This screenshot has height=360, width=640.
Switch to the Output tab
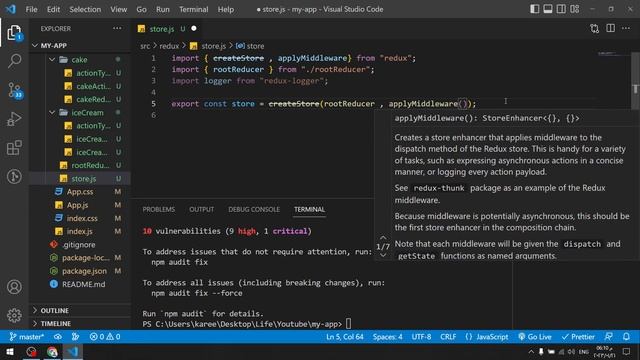tap(201, 209)
